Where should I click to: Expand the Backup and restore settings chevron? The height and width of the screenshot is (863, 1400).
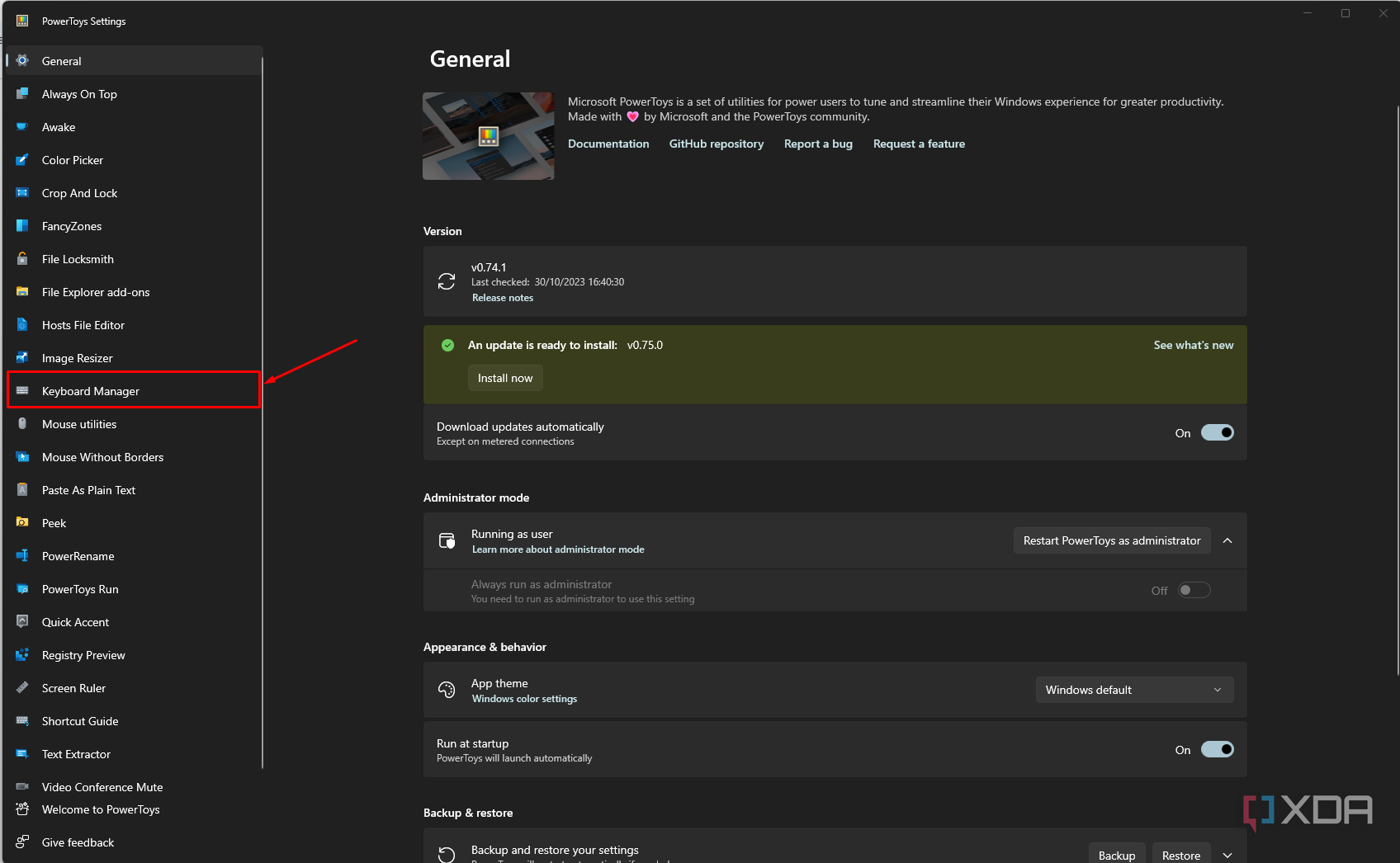pyautogui.click(x=1227, y=856)
